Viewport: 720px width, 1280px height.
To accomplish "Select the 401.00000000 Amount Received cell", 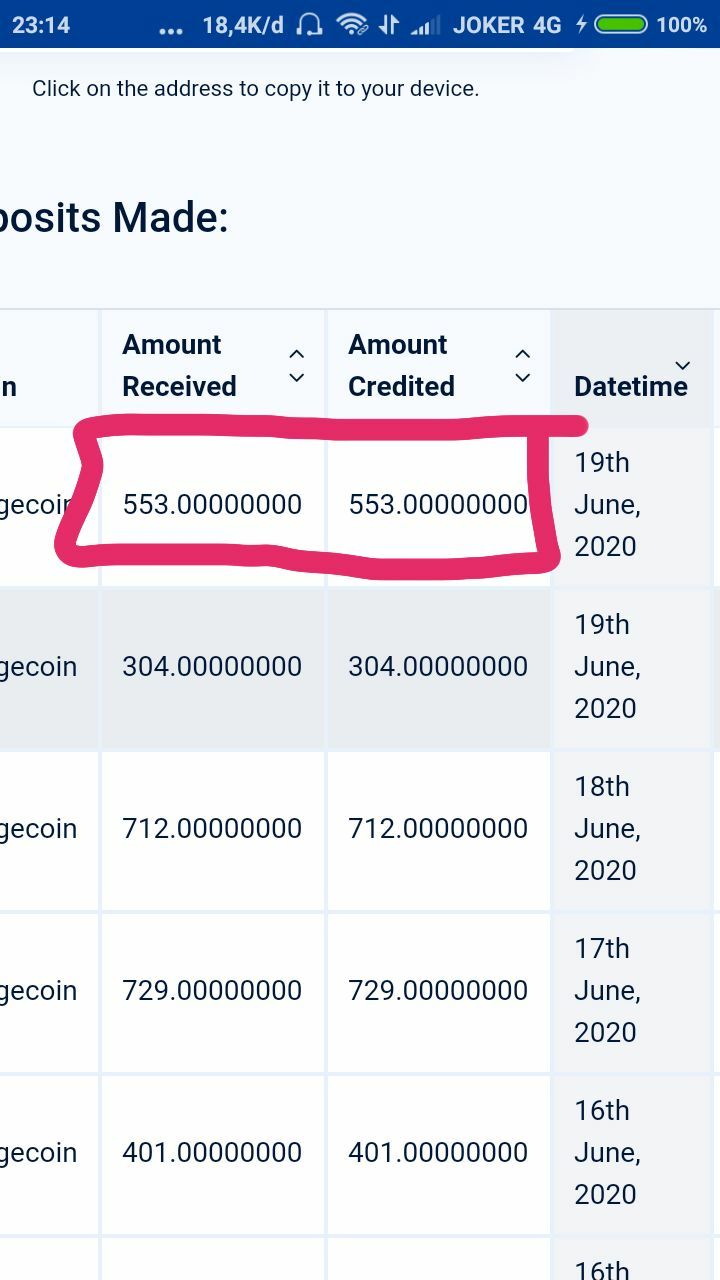I will pos(212,1153).
